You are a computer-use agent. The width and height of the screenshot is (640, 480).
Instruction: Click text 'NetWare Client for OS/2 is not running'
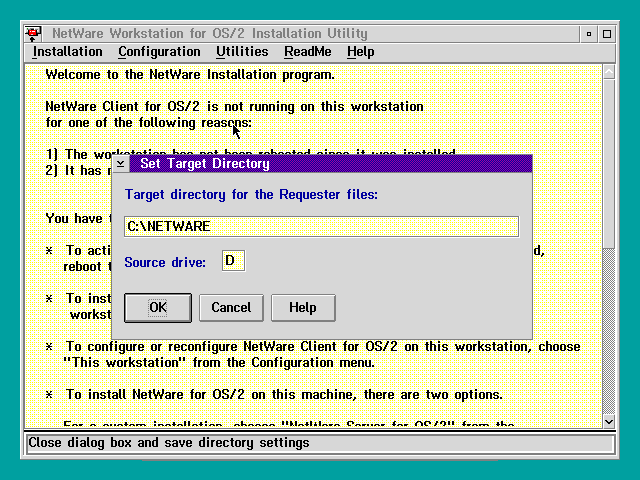(170, 107)
